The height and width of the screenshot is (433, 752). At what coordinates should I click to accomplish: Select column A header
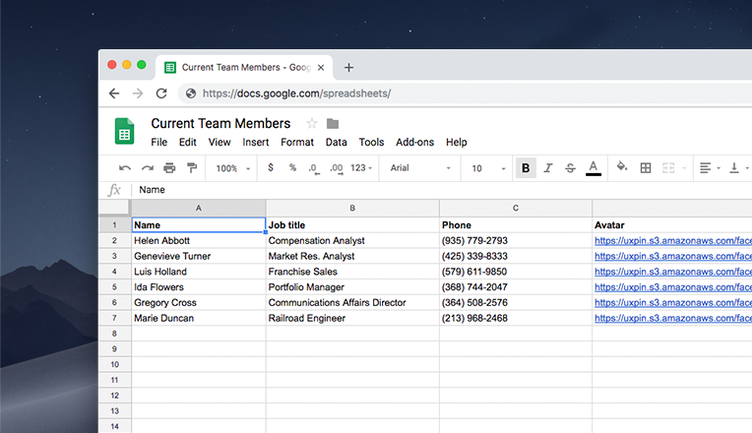pyautogui.click(x=199, y=208)
